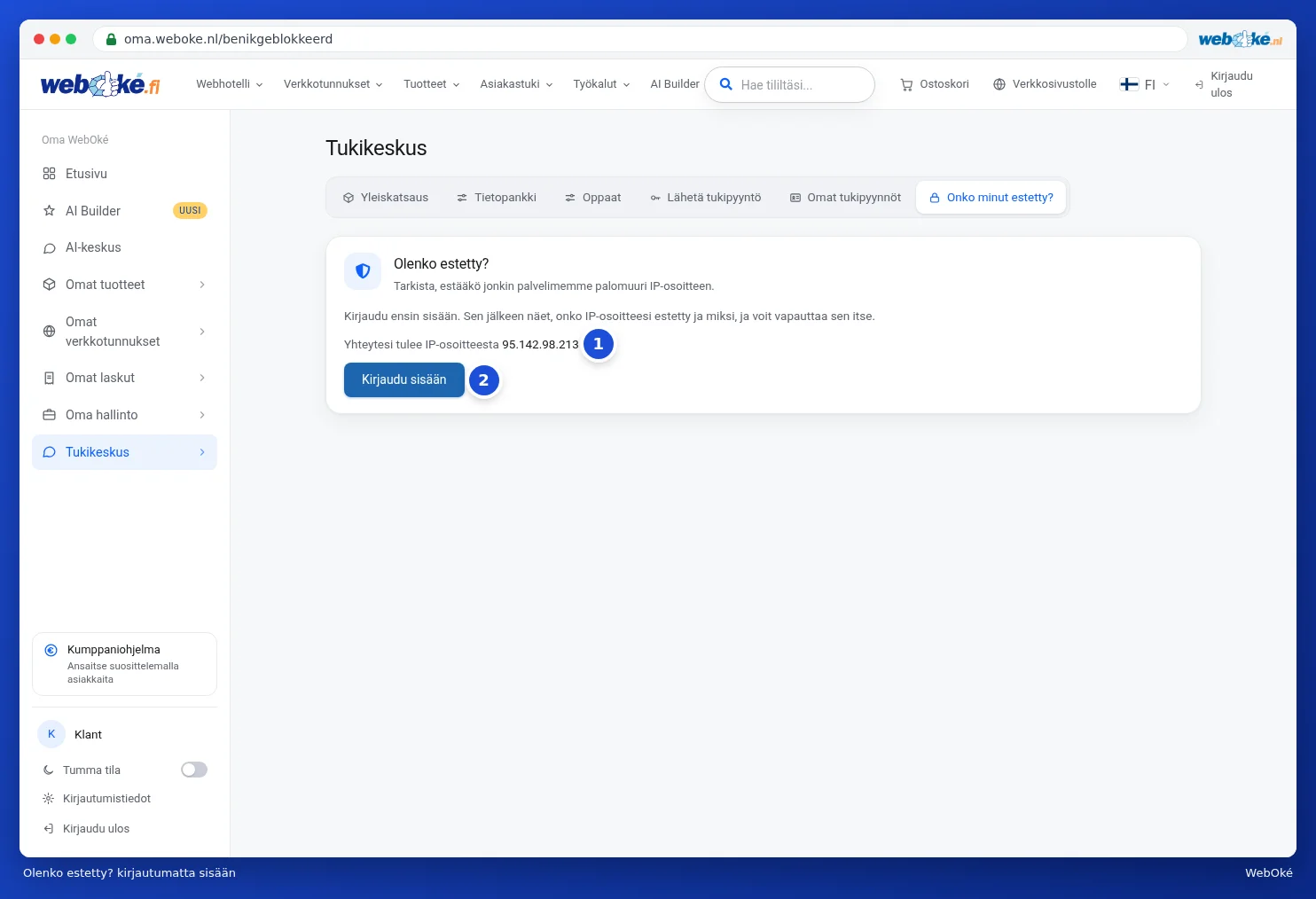This screenshot has height=899, width=1316.
Task: Expand the Työkalut dropdown
Action: [602, 84]
